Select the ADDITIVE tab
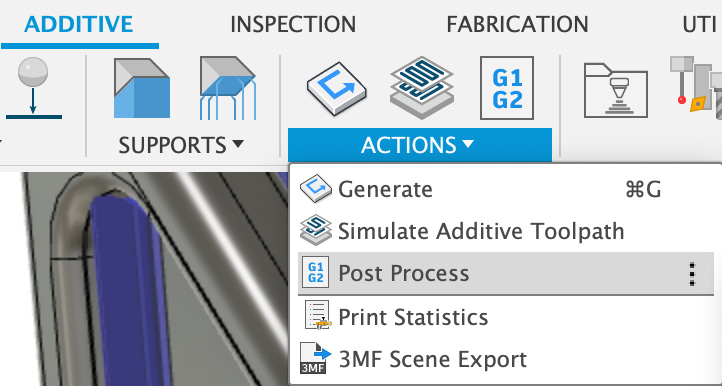This screenshot has height=386, width=722. (x=79, y=24)
